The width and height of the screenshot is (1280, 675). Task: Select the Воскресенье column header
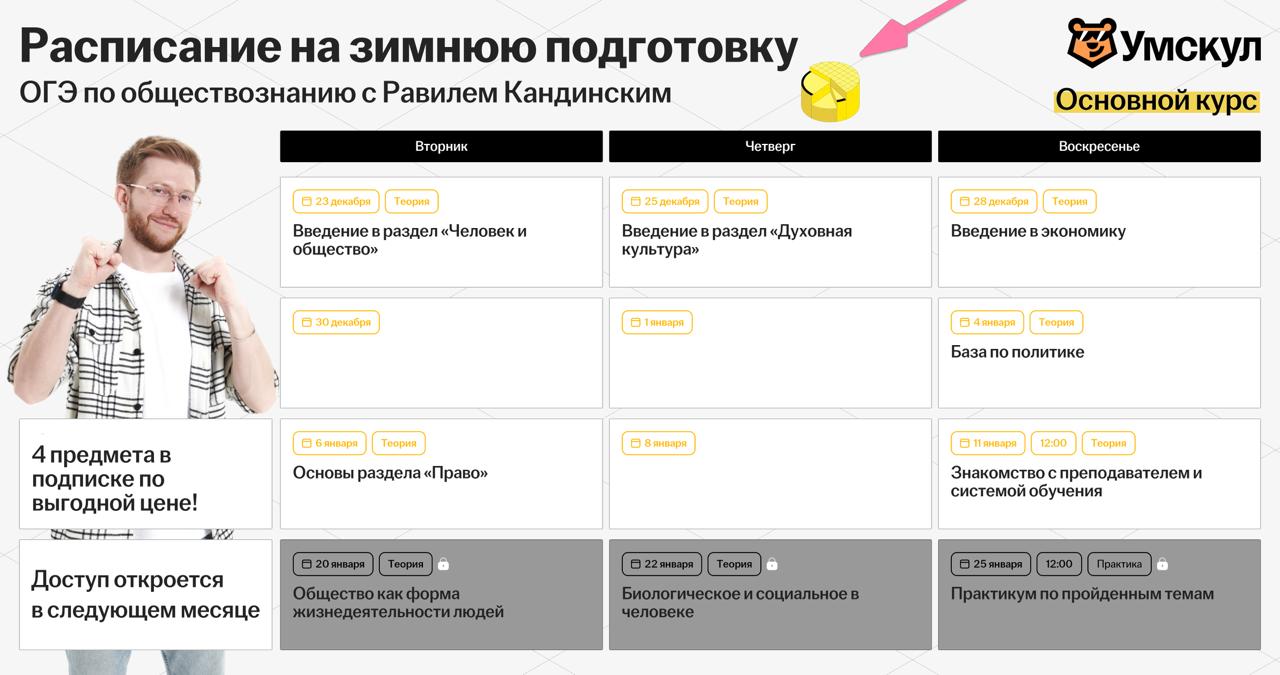(x=1099, y=146)
